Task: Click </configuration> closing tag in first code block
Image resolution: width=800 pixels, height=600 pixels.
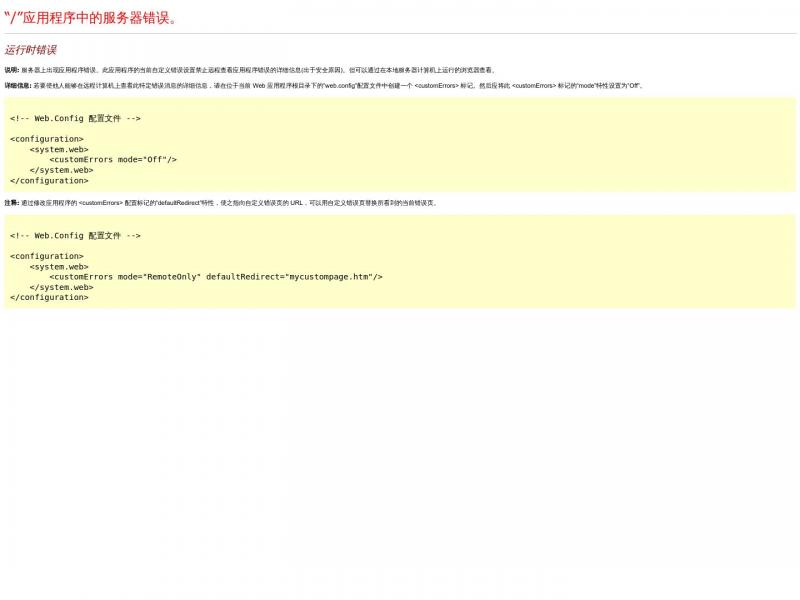Action: (x=49, y=181)
